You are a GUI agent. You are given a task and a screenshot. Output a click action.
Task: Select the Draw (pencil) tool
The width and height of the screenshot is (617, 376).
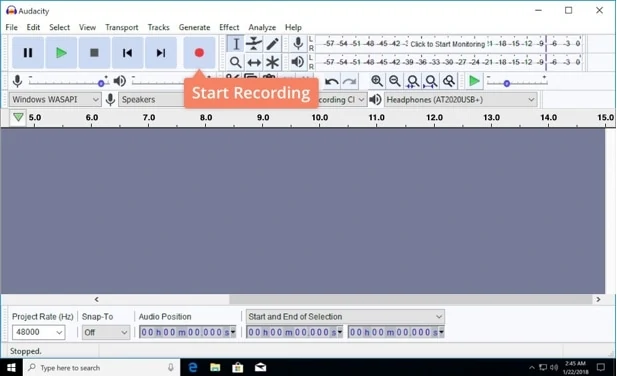point(272,44)
